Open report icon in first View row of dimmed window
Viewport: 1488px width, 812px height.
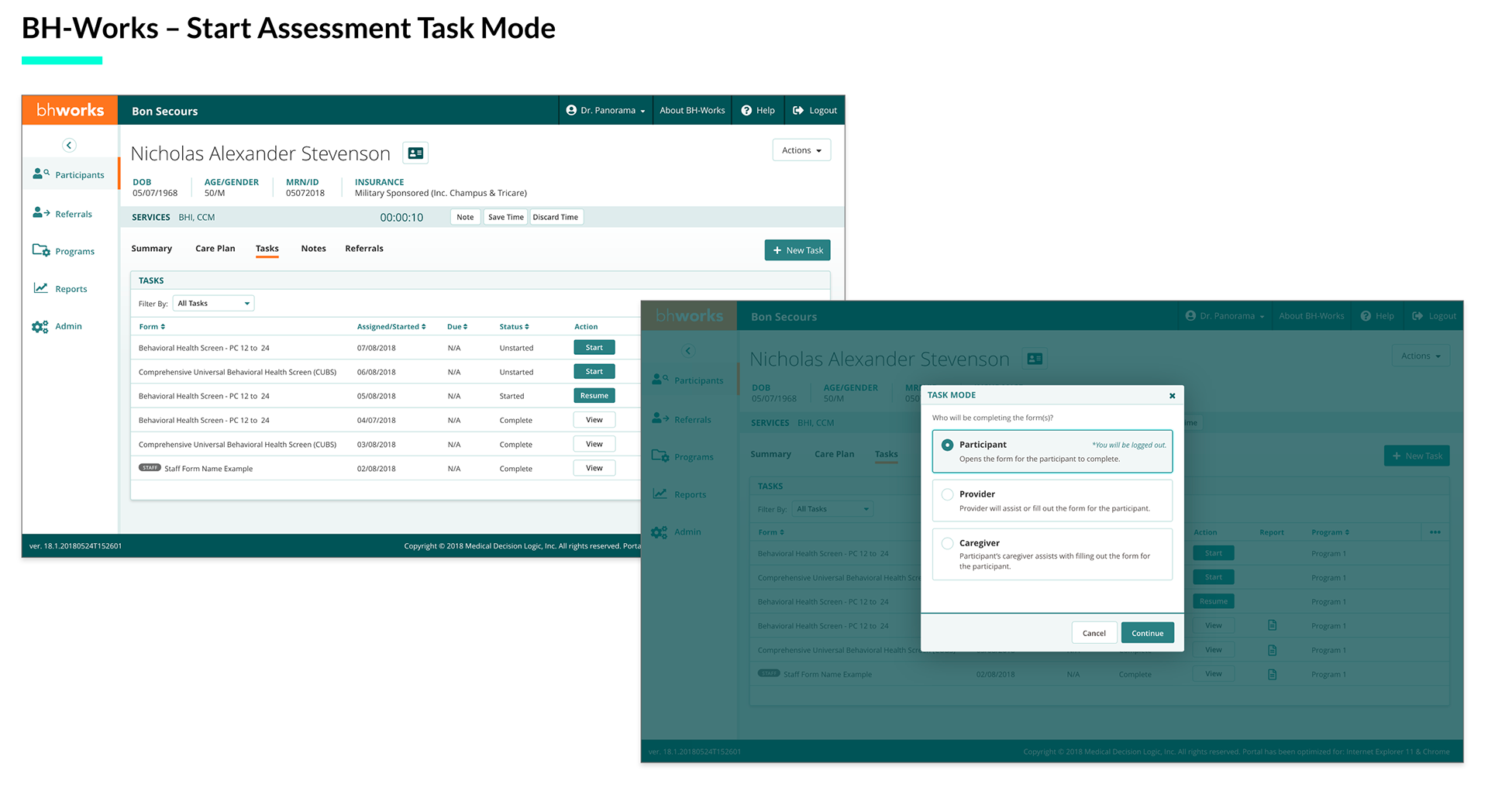[1272, 625]
